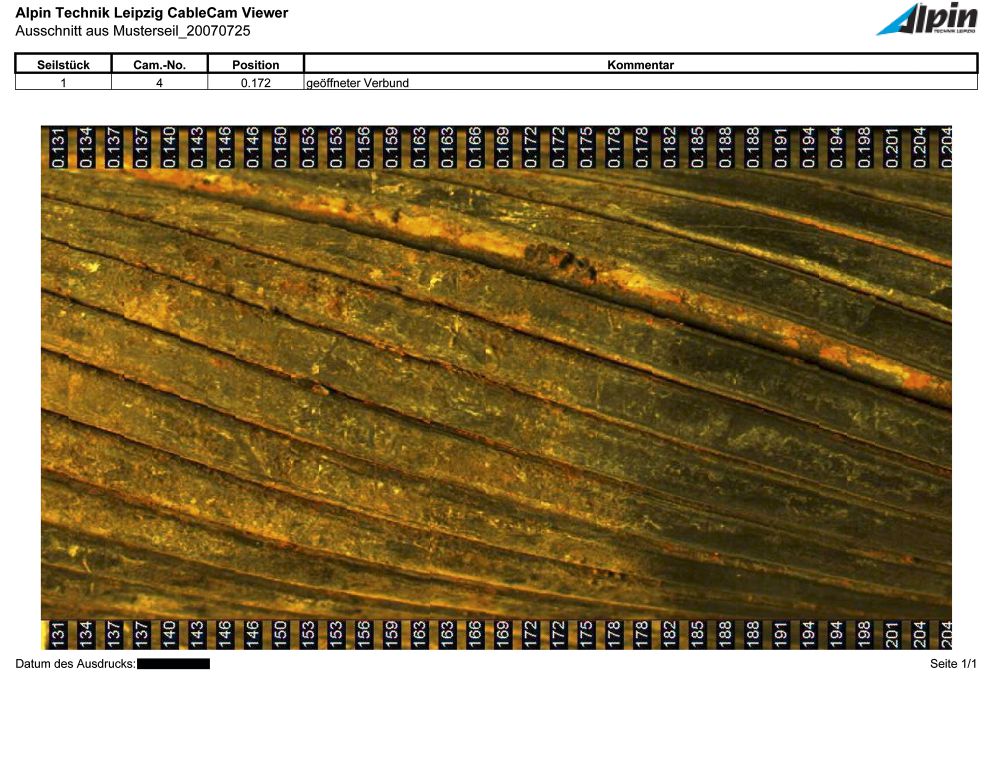
Task: Select the "0.185" marker in the top ruler
Action: 697,147
